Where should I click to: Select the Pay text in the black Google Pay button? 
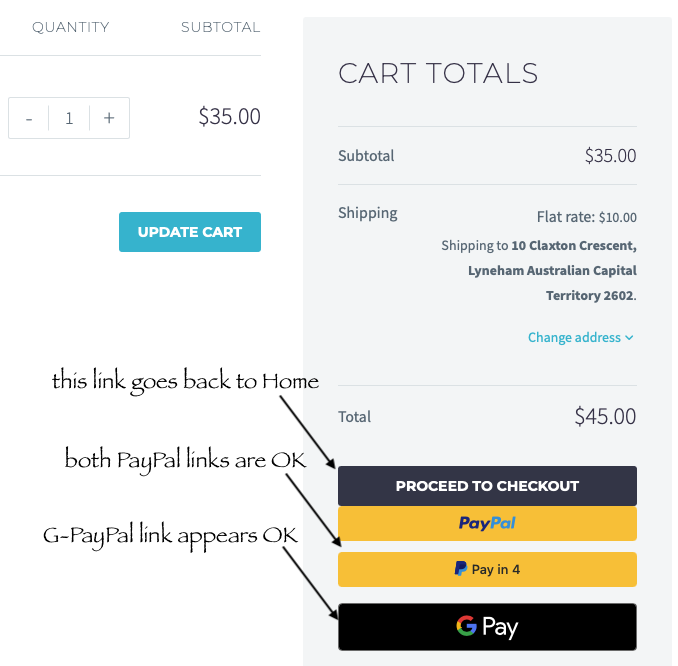pyautogui.click(x=500, y=628)
